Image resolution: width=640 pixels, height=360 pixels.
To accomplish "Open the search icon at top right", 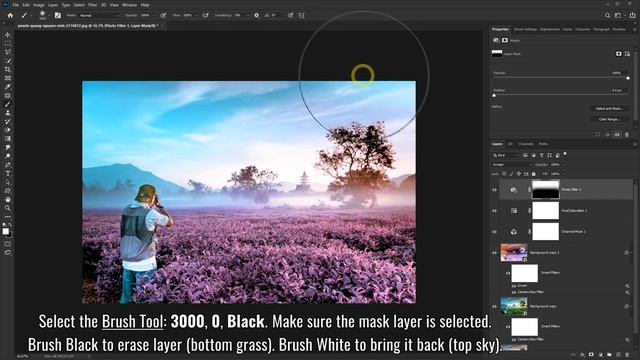I will (x=607, y=16).
